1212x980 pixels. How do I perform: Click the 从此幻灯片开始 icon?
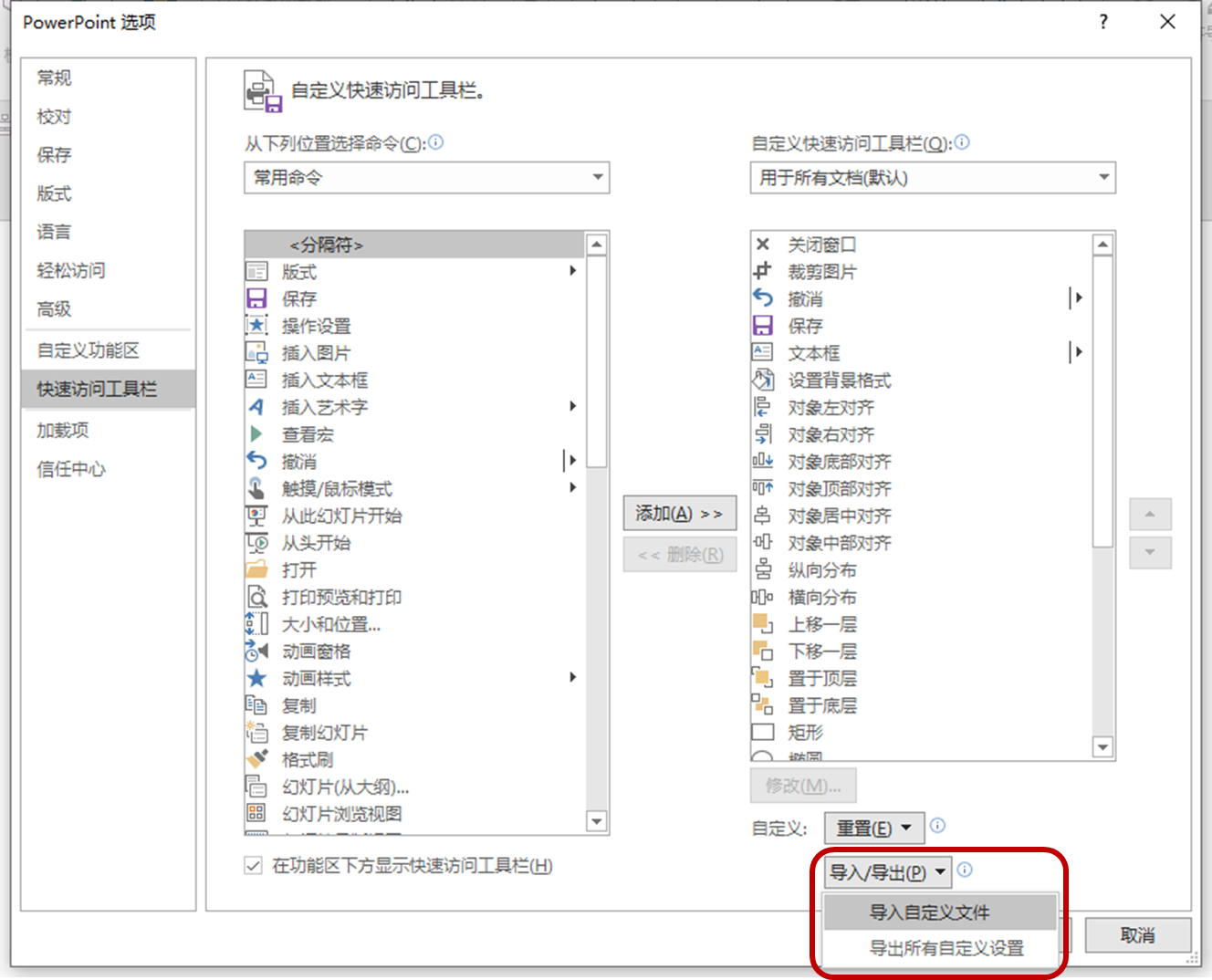256,516
